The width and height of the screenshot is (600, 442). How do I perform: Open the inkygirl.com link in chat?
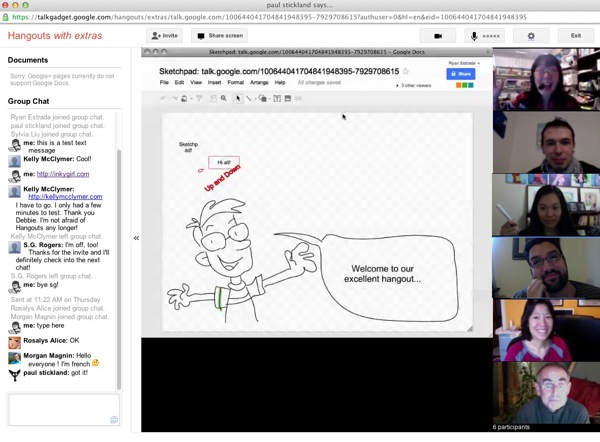[63, 174]
